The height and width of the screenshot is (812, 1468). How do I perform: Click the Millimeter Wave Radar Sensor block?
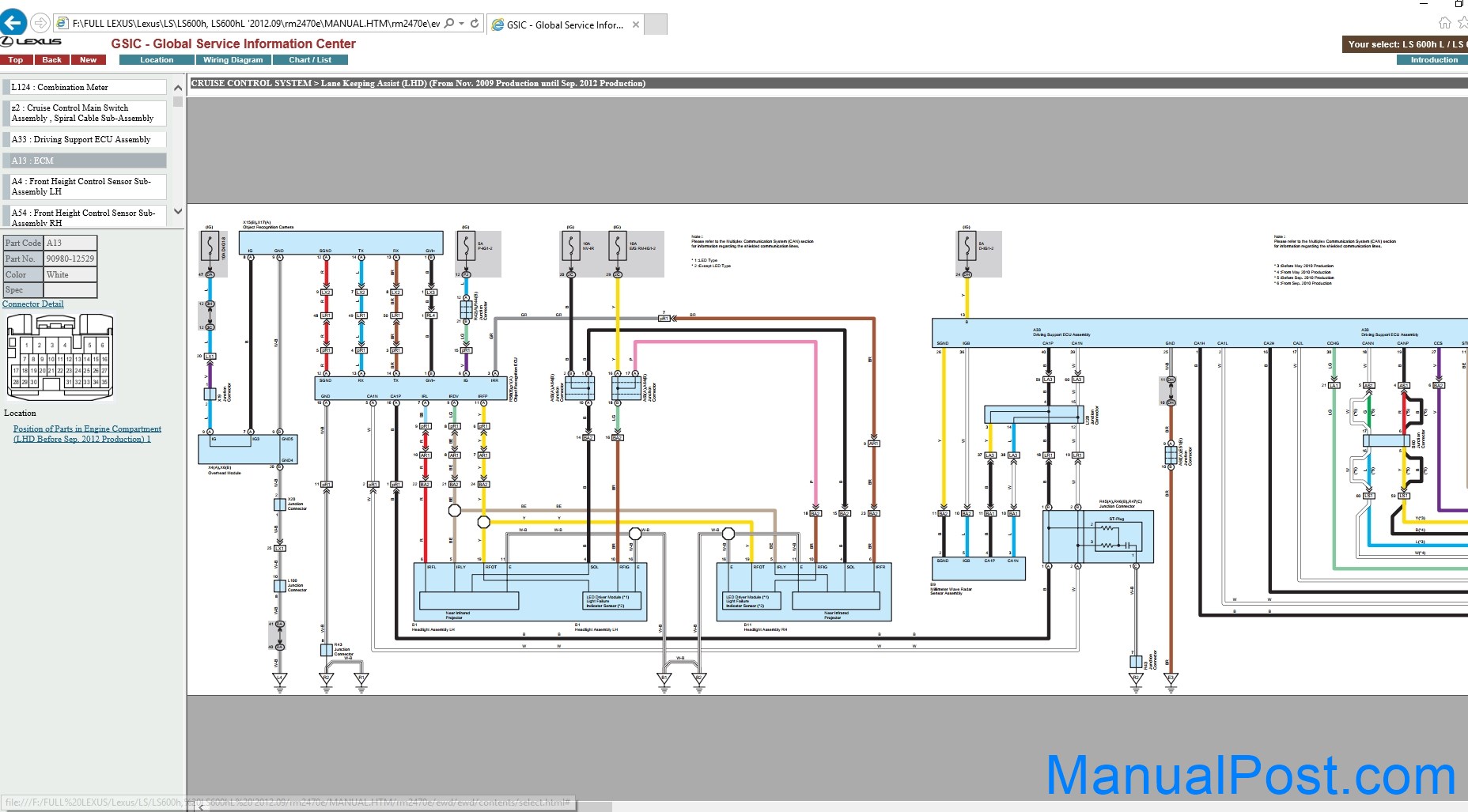(x=978, y=568)
